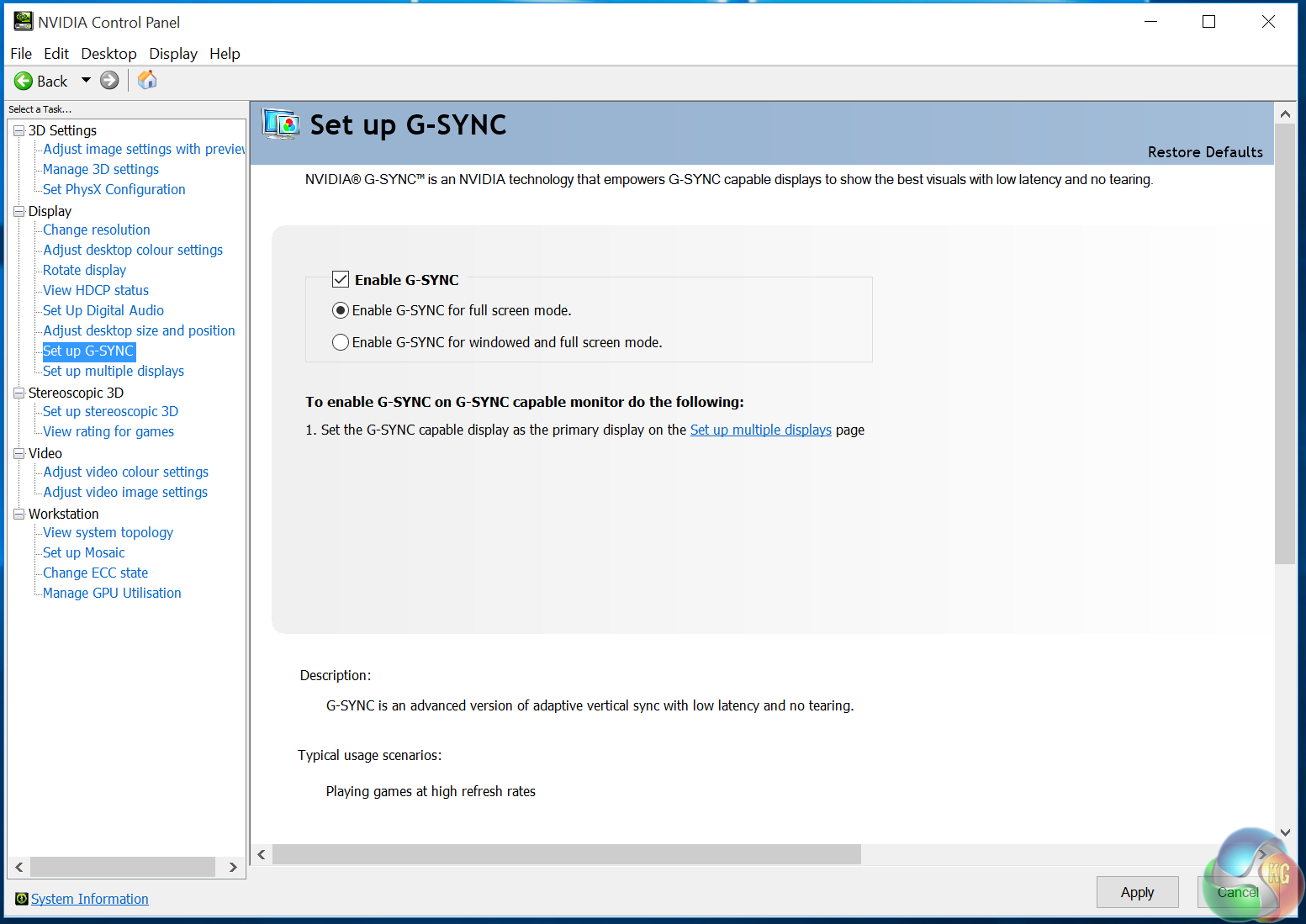Open the File menu

[x=21, y=54]
